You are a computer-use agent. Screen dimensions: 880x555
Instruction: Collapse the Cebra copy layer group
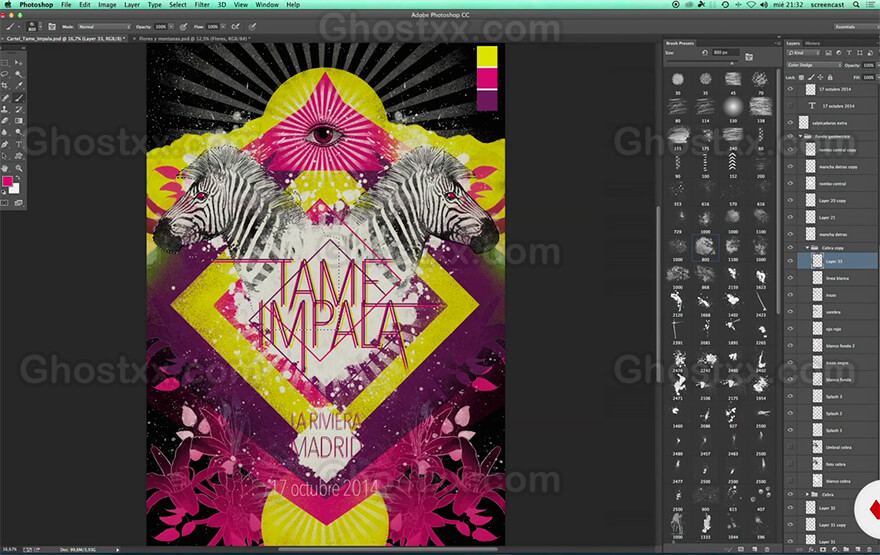click(x=808, y=247)
